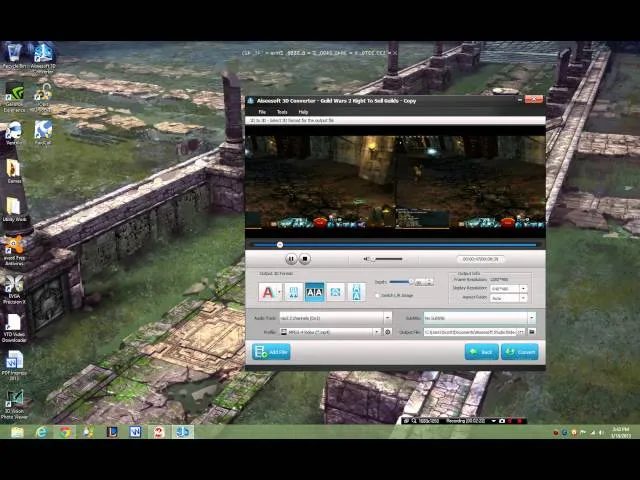
Task: Open Recycle Bin desktop icon
Action: [14, 56]
